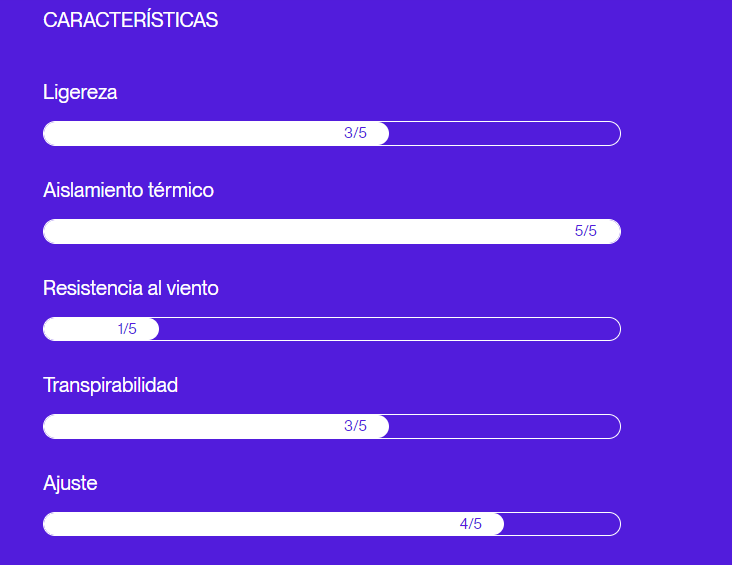Click the CARACTERÍSTICAS section heading
Image resolution: width=732 pixels, height=565 pixels.
130,20
